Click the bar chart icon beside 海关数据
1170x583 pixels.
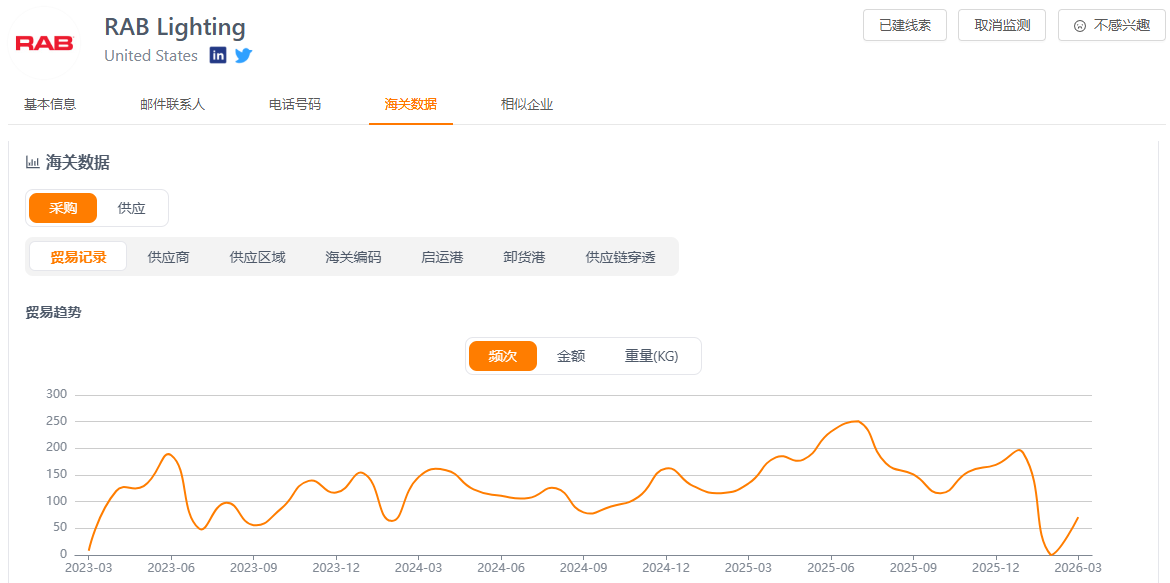[x=32, y=162]
